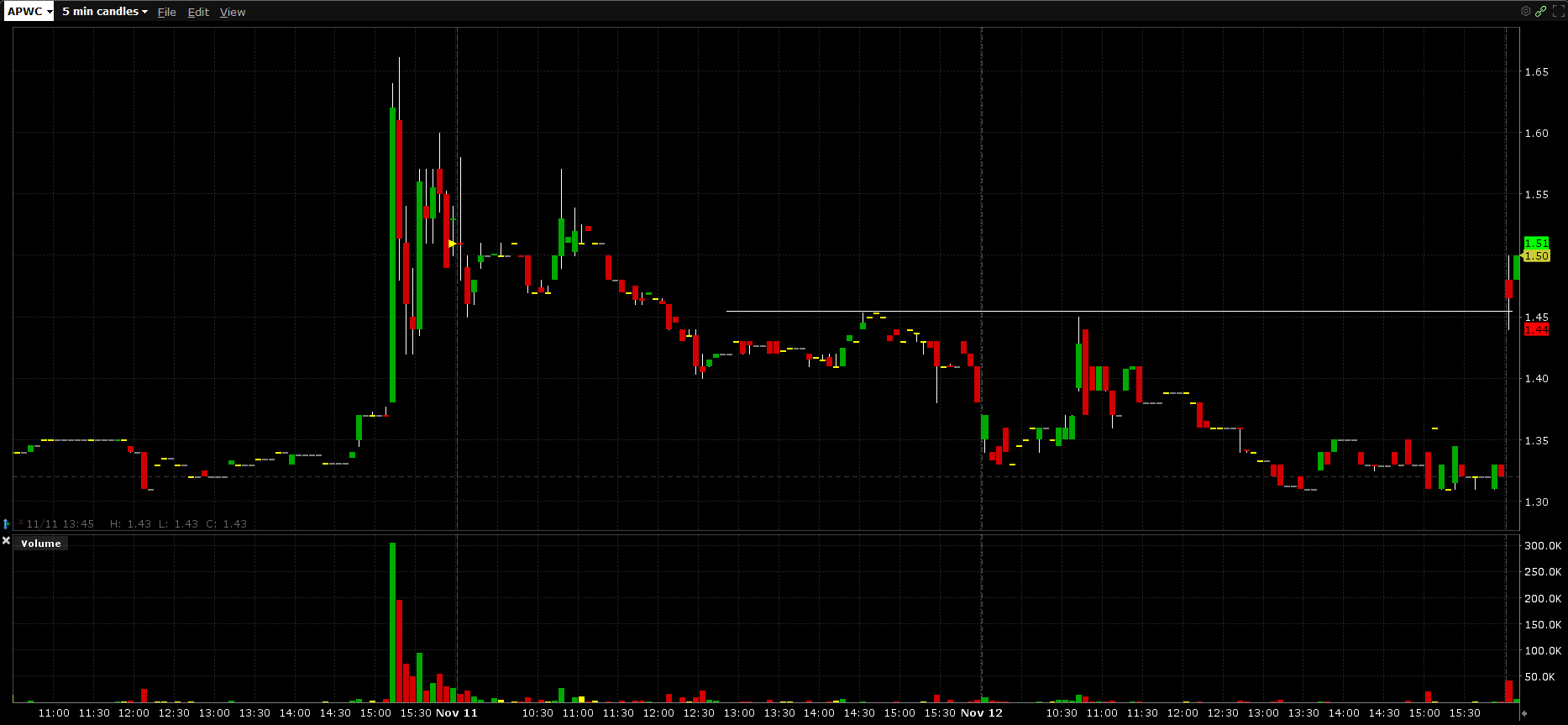
Task: Click the 1.35 price axis label
Action: (x=1537, y=441)
